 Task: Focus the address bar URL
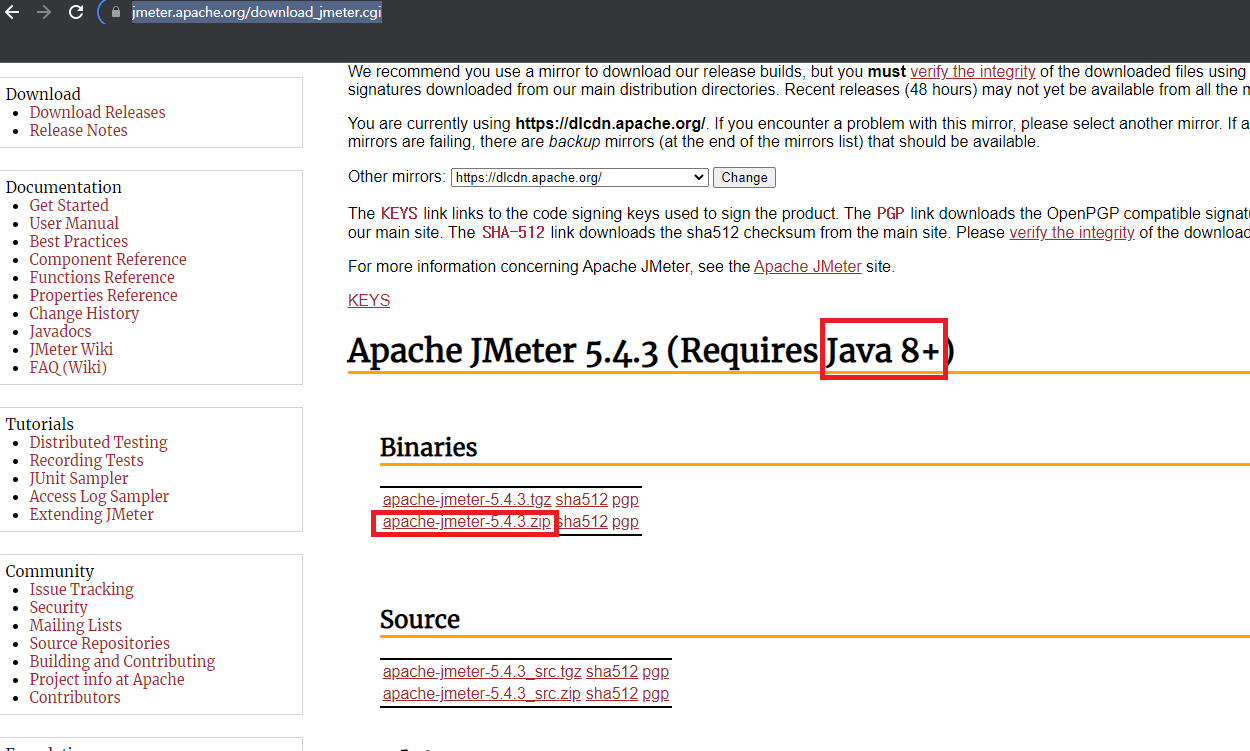pyautogui.click(x=257, y=13)
